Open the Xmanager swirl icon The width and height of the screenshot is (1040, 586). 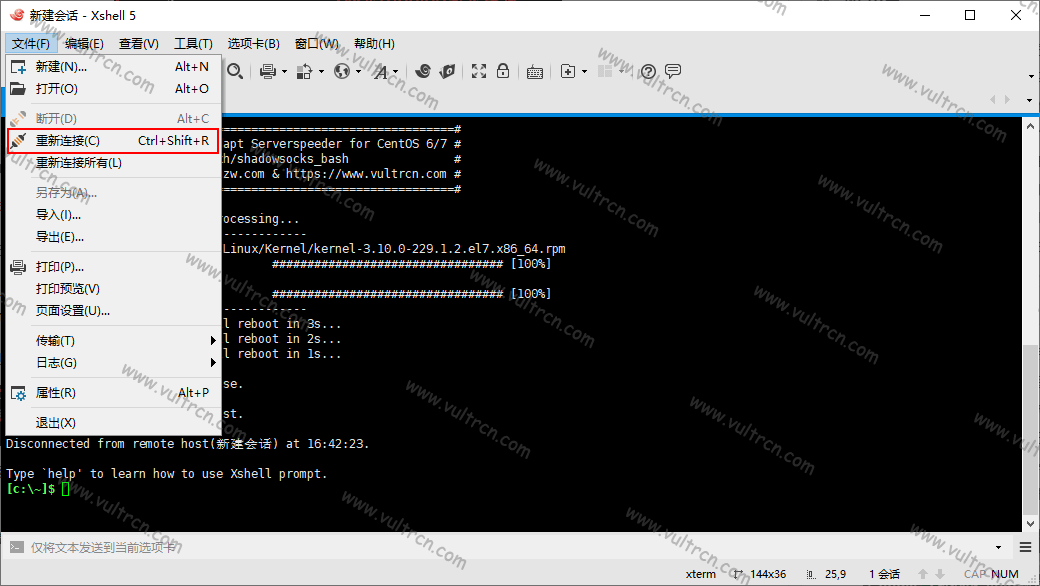coord(423,71)
